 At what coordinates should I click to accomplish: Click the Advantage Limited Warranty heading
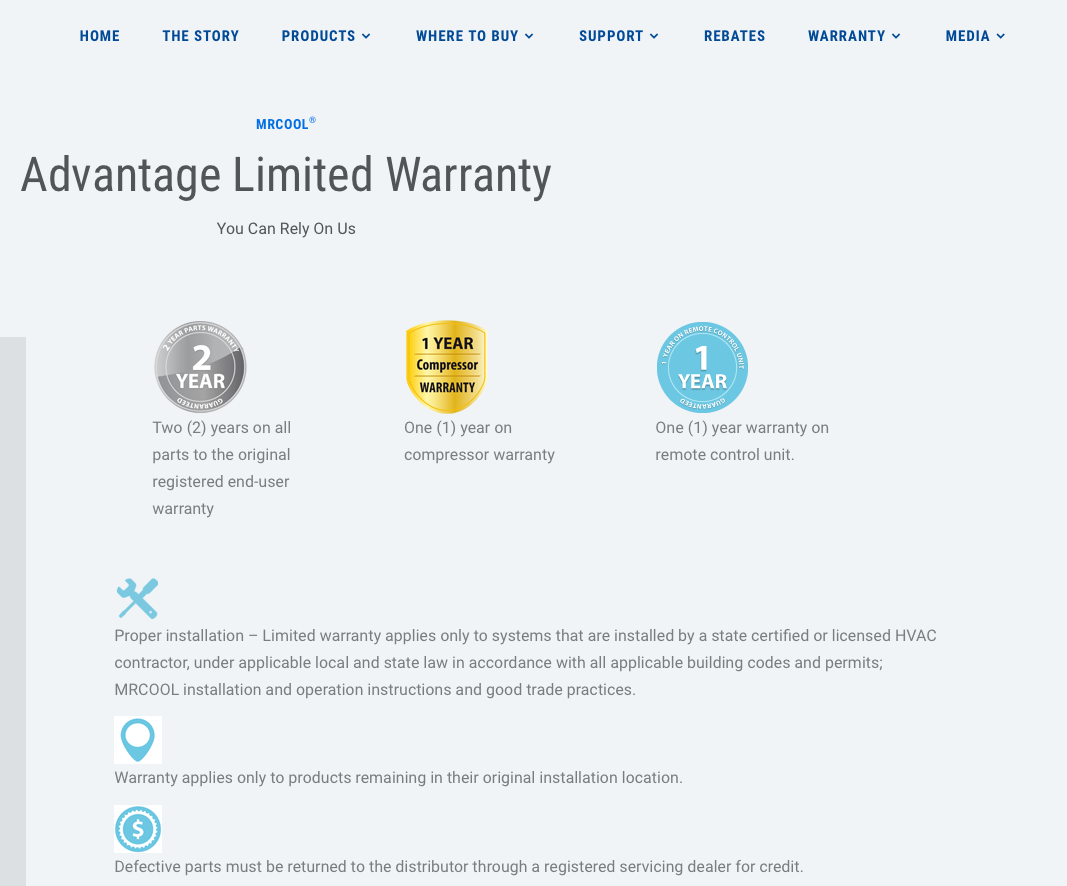[286, 175]
